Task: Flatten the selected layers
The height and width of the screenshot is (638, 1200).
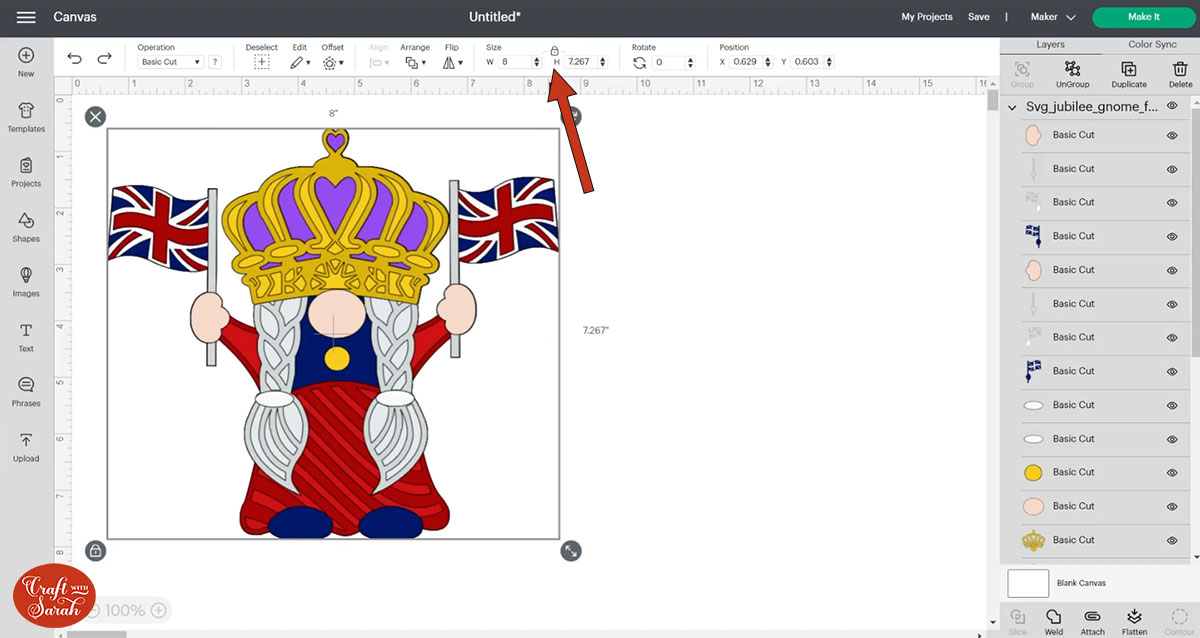Action: coord(1134,620)
